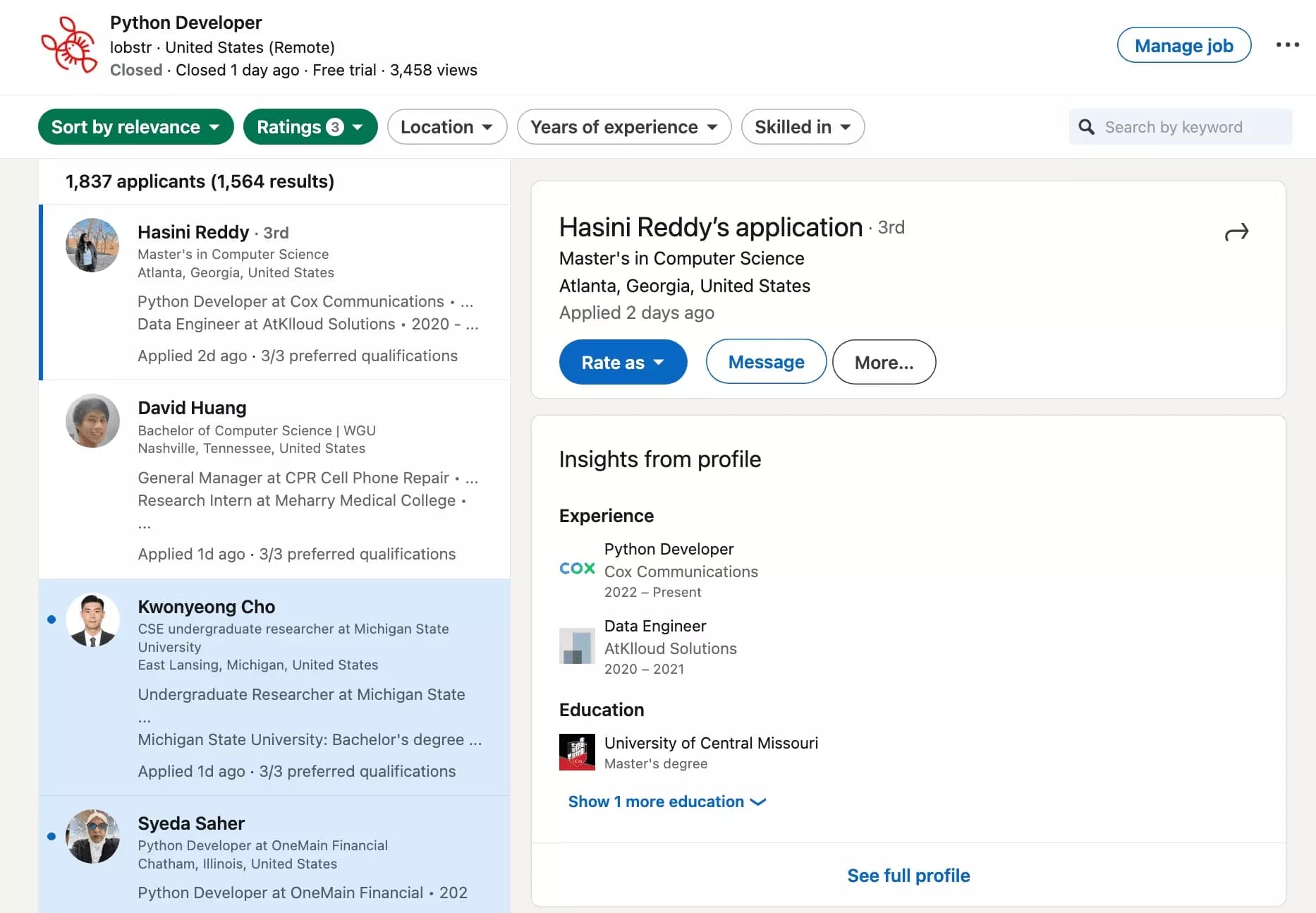Click the Search by keyword input field
The image size is (1316, 913).
(x=1192, y=127)
